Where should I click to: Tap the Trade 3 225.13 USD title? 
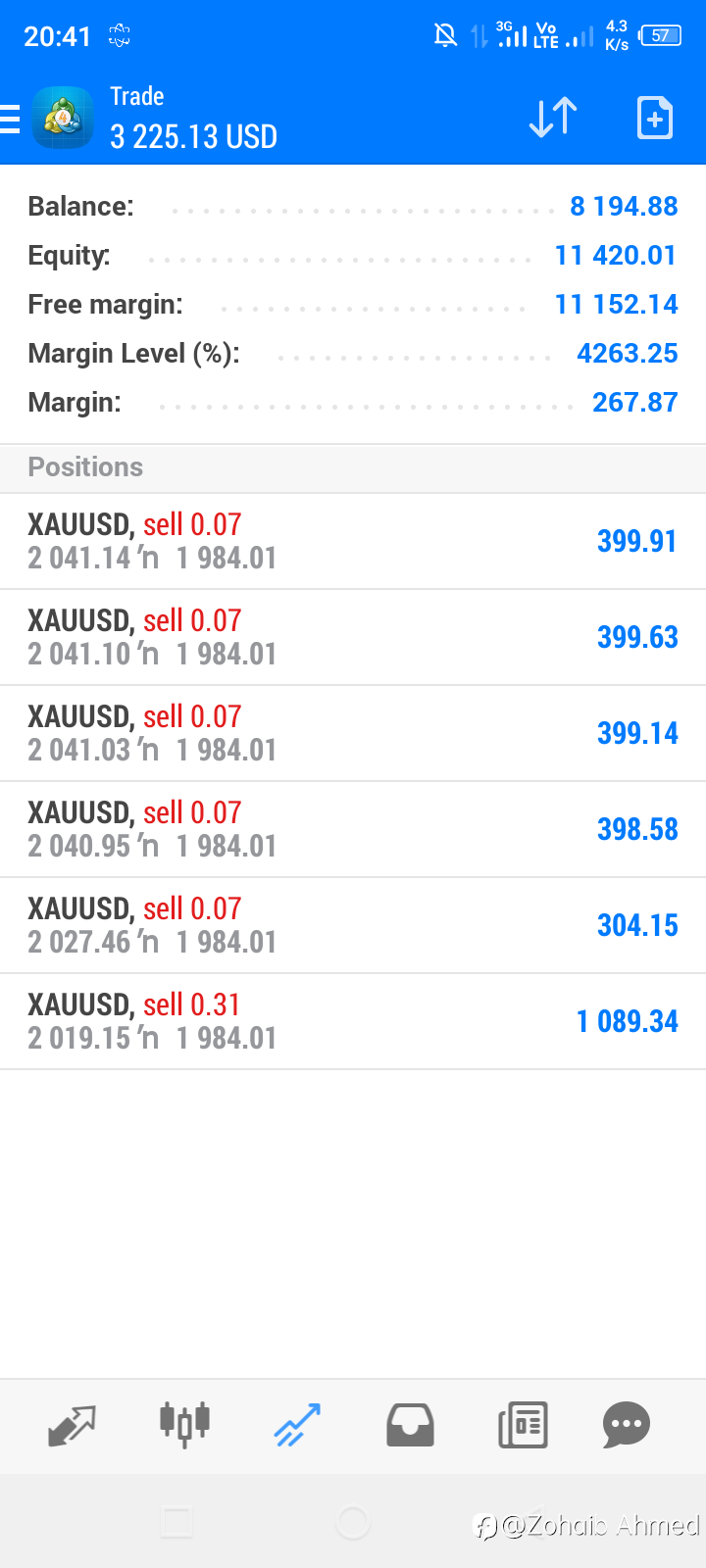[x=193, y=118]
